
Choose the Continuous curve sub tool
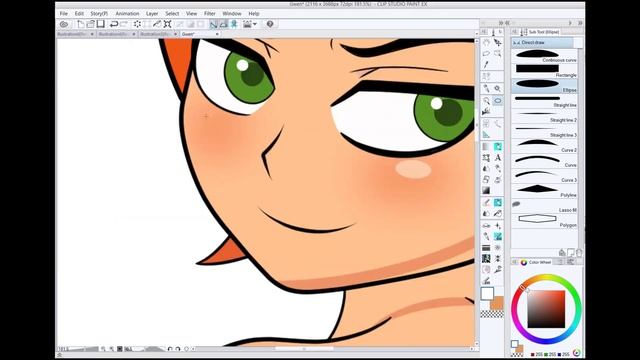[x=544, y=56]
